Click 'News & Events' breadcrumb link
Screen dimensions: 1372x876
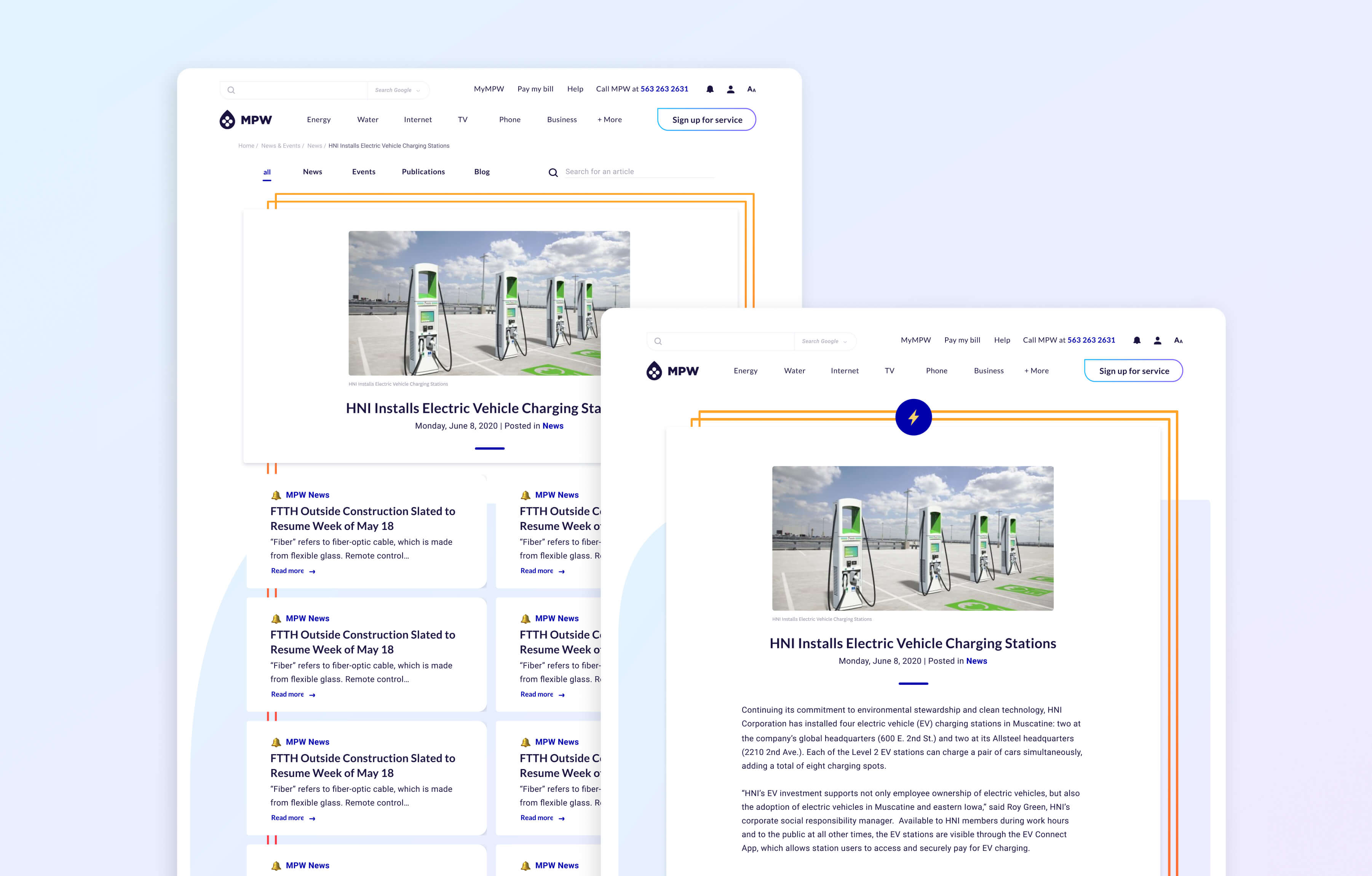pos(280,146)
